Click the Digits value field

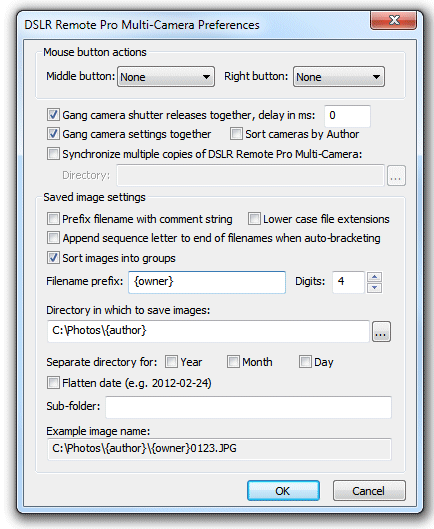(x=348, y=282)
